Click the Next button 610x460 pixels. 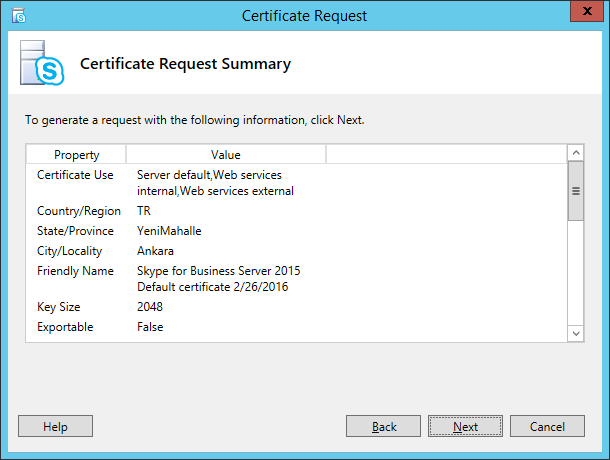pyautogui.click(x=465, y=426)
